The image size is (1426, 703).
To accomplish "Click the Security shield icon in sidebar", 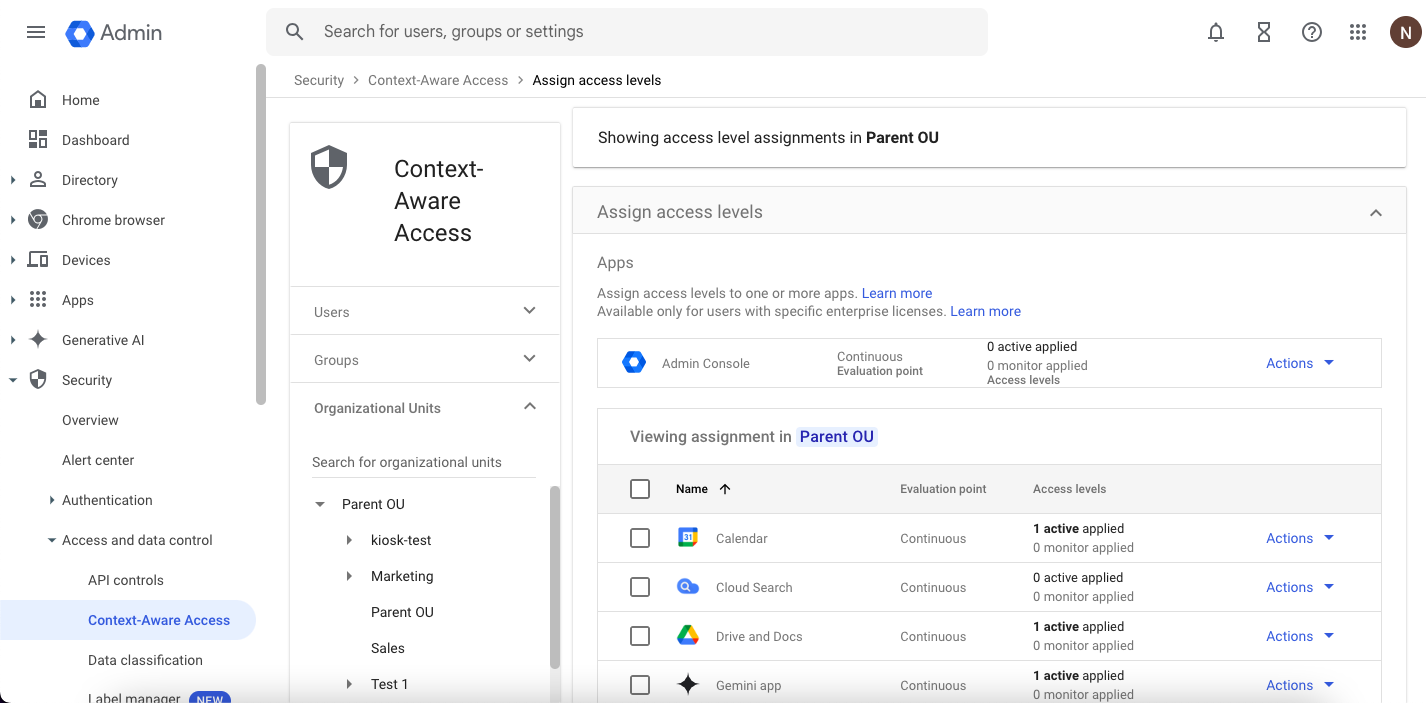I will [38, 380].
